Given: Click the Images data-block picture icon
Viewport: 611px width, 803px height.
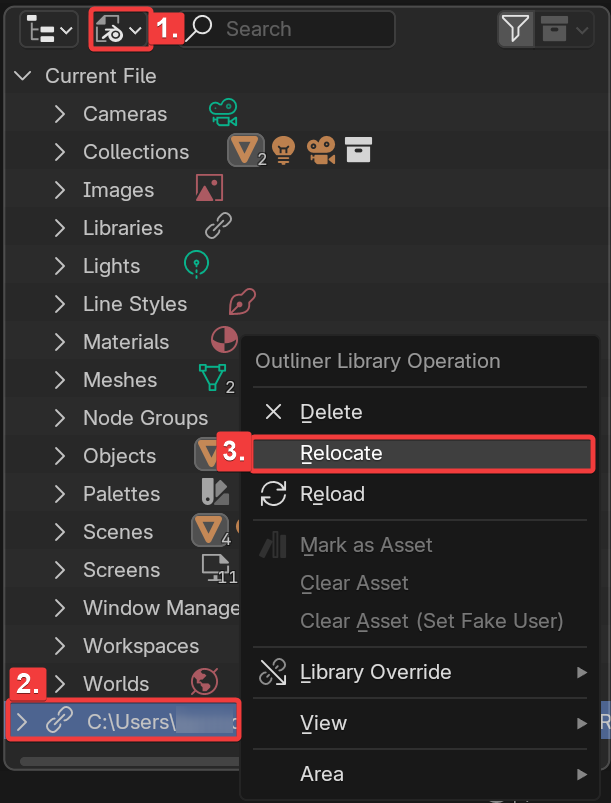Looking at the screenshot, I should click(209, 189).
